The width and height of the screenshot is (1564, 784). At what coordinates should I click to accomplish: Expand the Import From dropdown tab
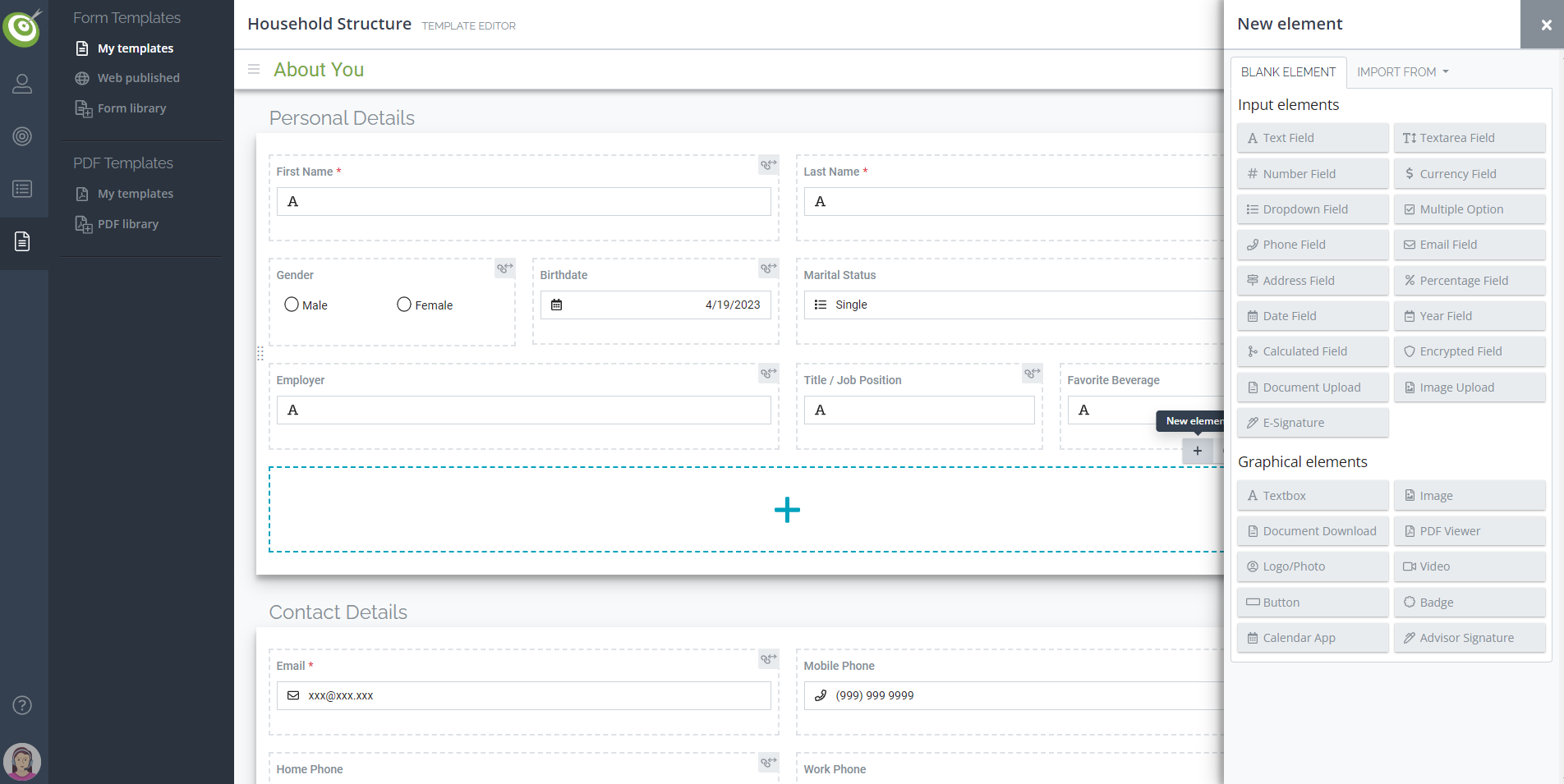click(x=1402, y=72)
